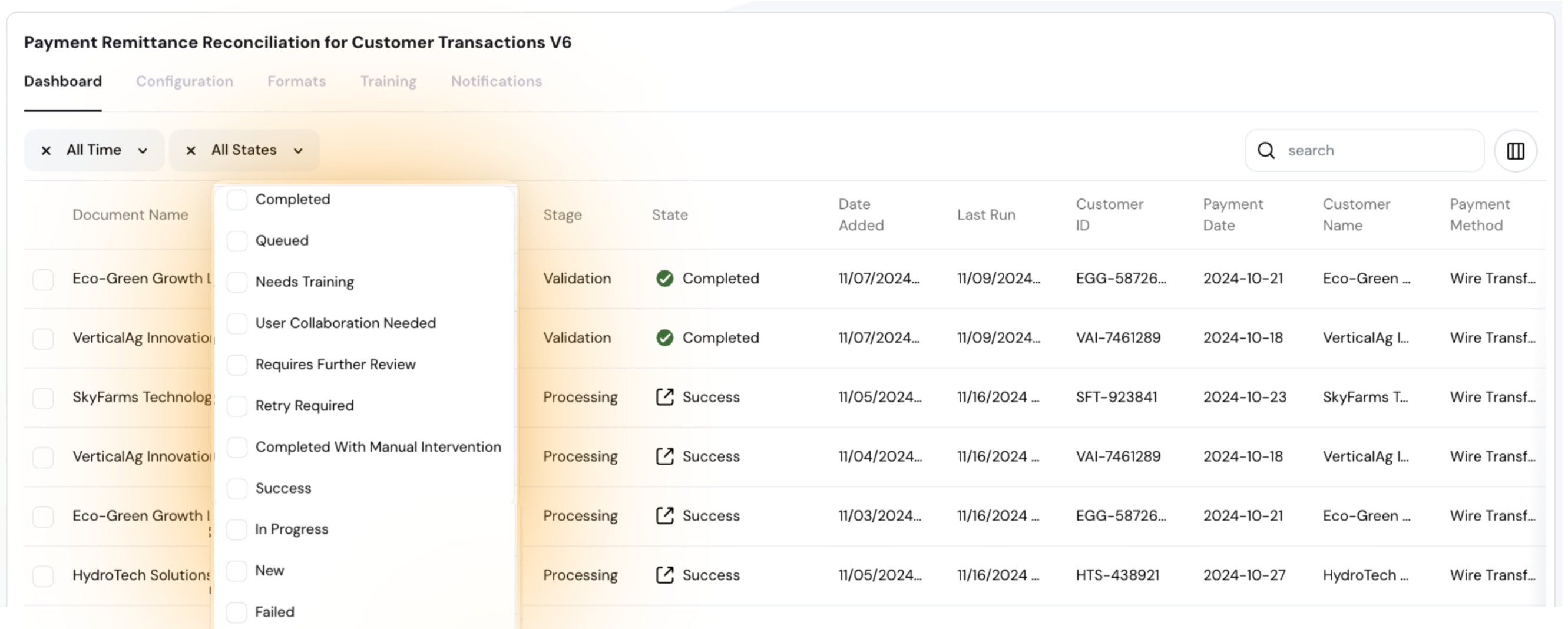Open the Training tab
The height and width of the screenshot is (629, 1568).
(388, 81)
